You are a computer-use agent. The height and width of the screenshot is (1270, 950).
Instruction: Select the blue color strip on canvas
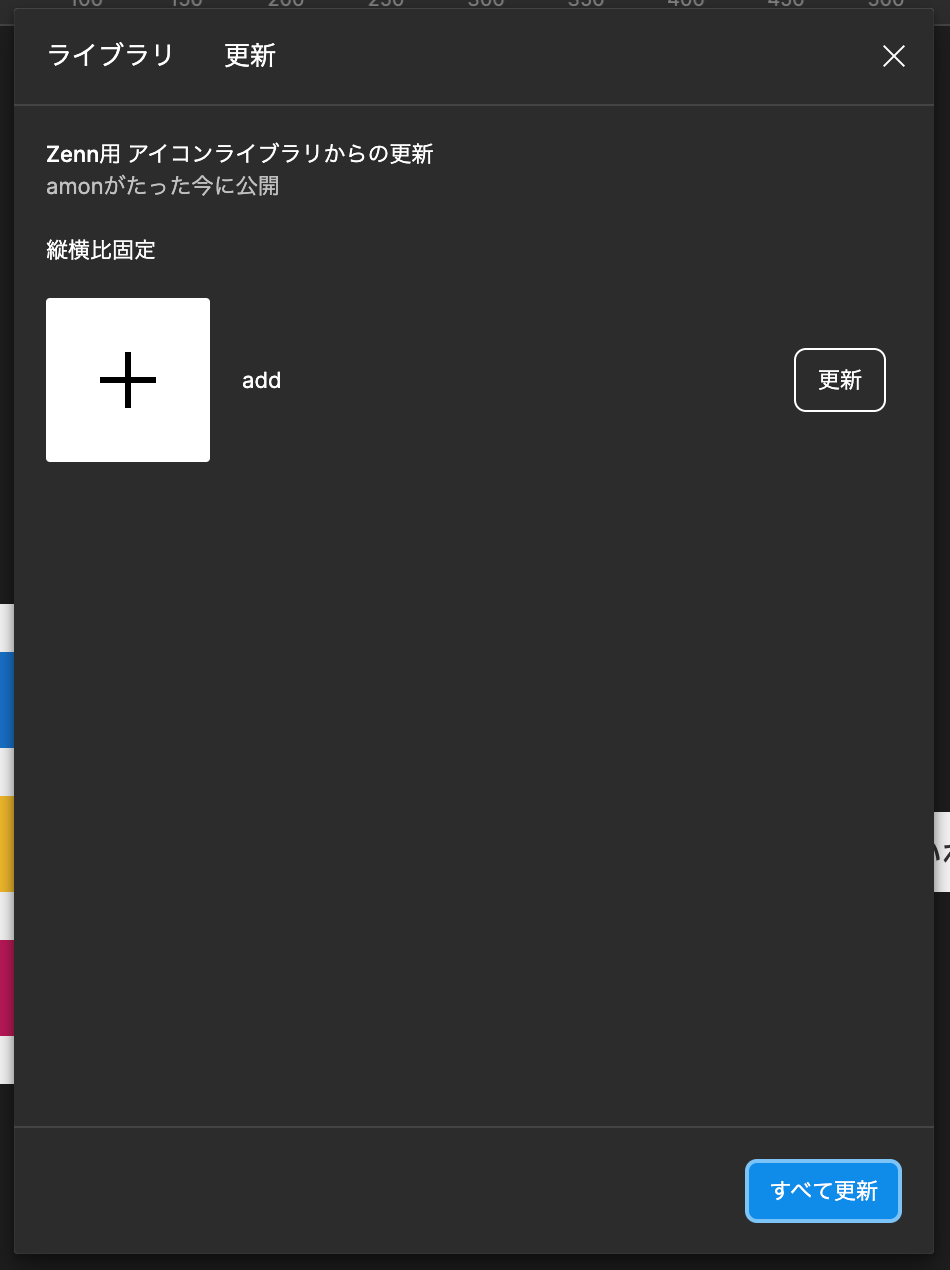(6, 700)
